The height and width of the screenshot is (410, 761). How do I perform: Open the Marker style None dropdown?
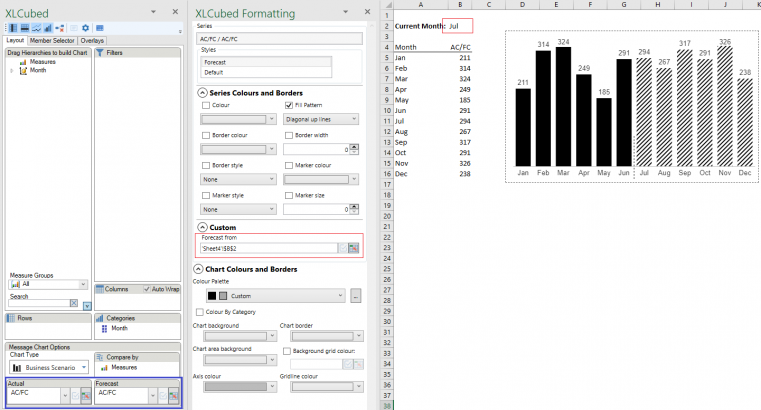[238, 210]
